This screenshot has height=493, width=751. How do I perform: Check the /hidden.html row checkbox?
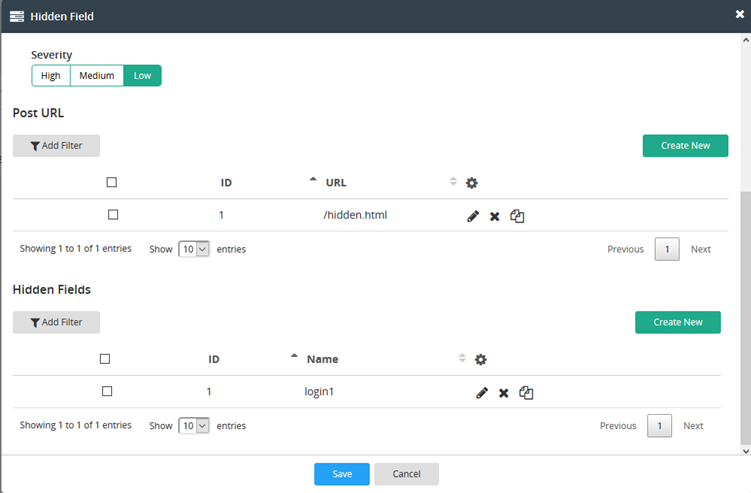point(113,215)
